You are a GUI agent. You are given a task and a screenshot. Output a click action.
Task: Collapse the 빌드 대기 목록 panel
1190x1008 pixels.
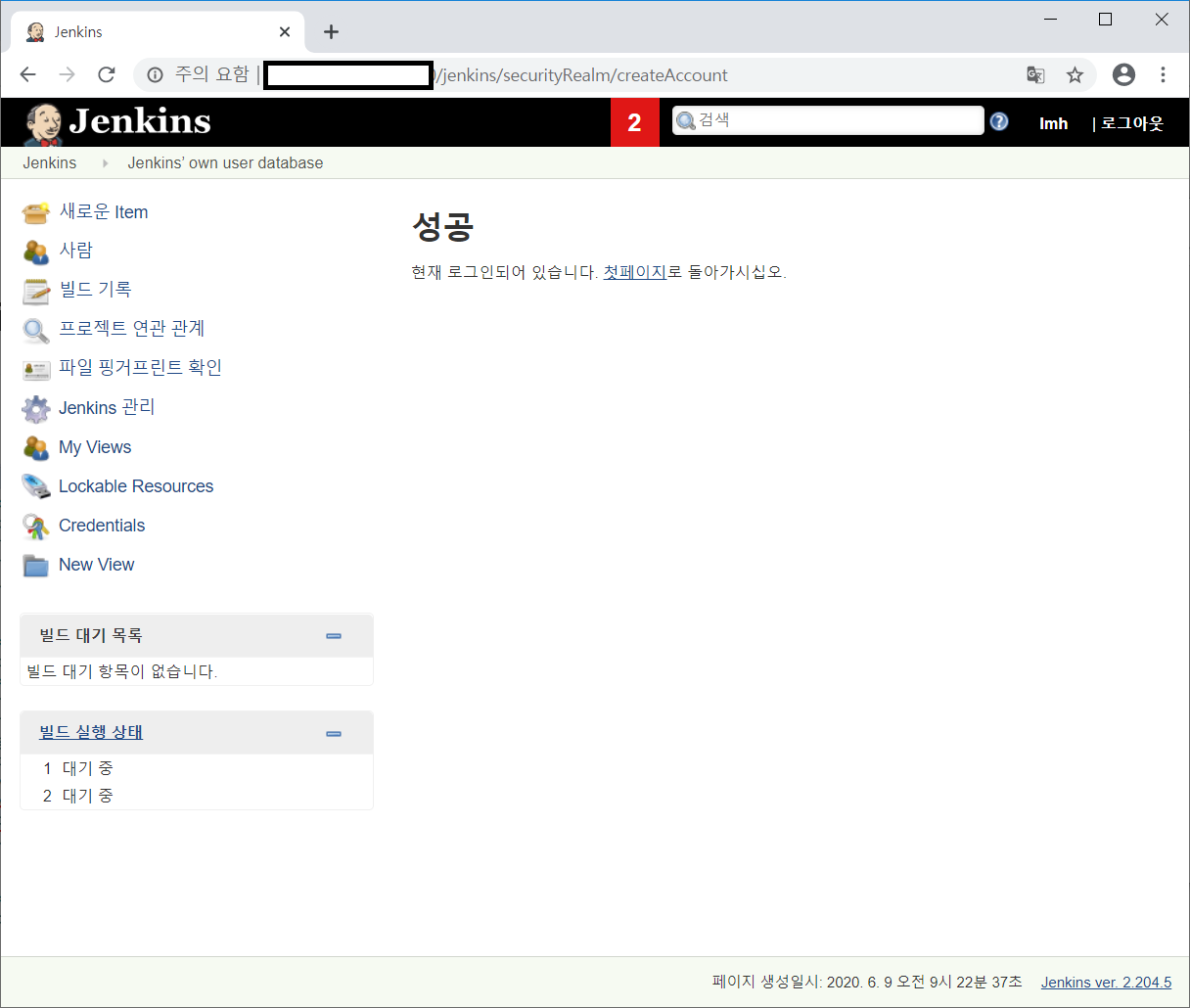[334, 636]
